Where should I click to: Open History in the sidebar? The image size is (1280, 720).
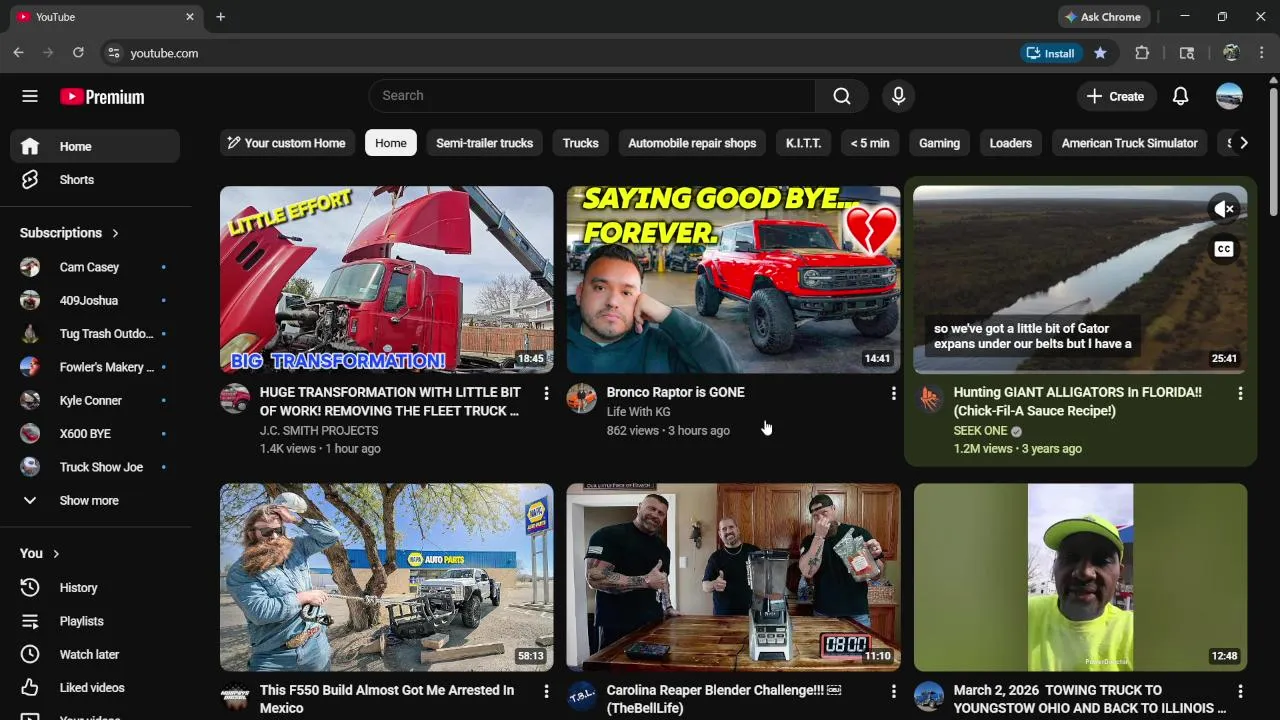[x=95, y=588]
